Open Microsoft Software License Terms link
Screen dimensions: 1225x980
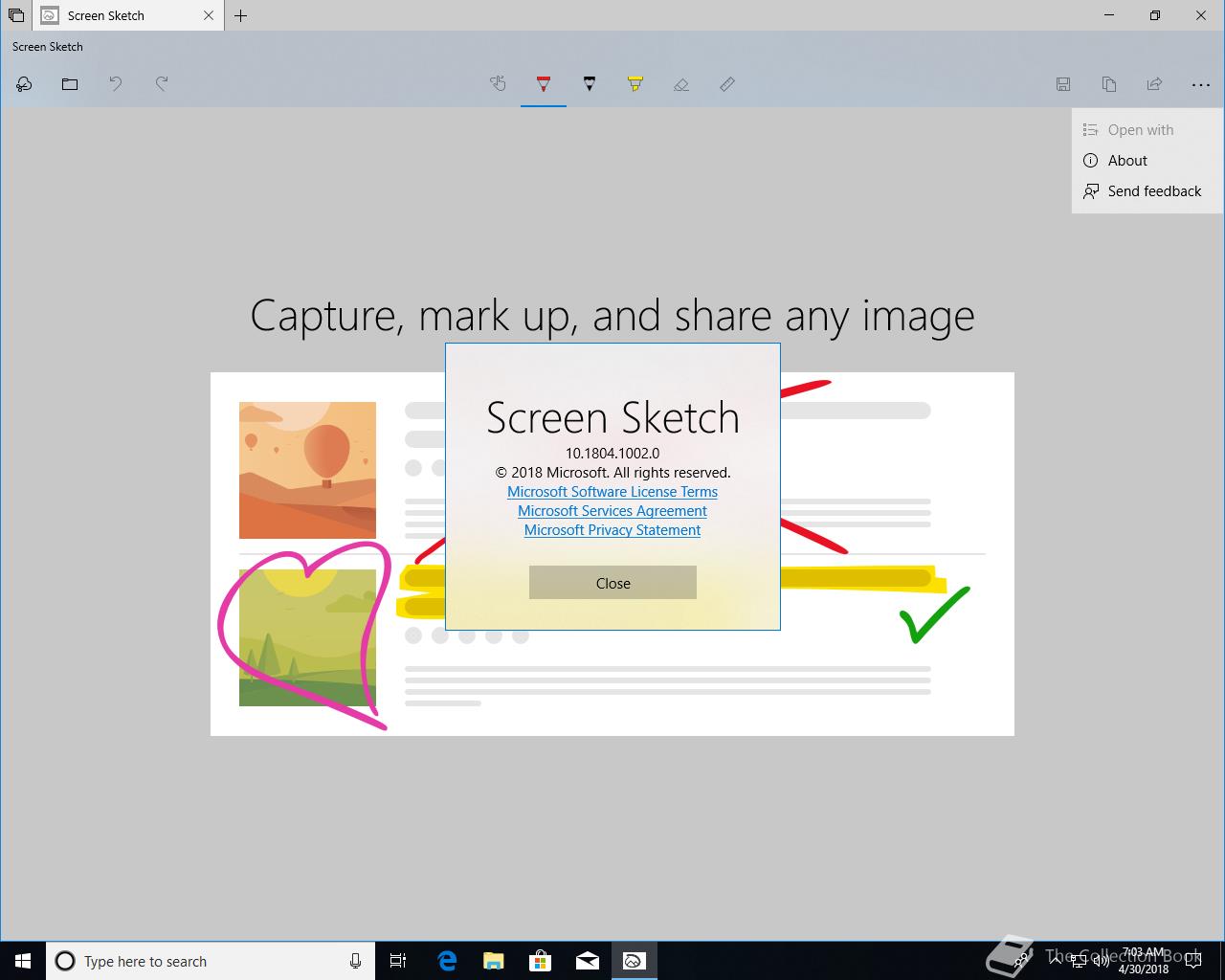[x=612, y=492]
